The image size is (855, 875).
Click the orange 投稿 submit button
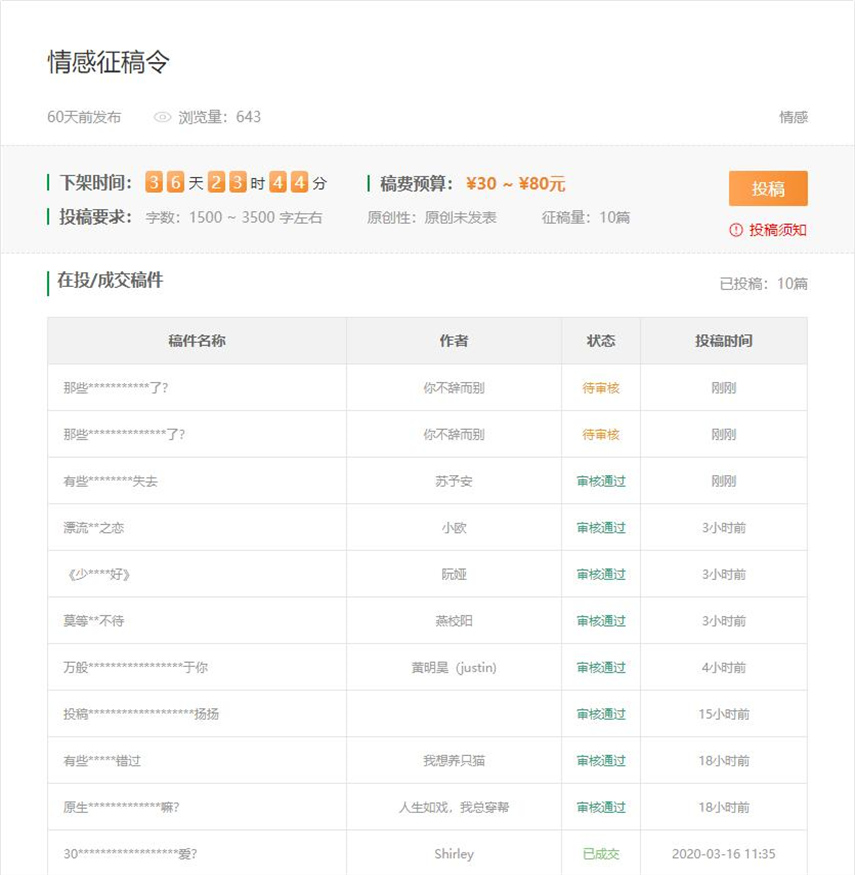click(x=768, y=188)
